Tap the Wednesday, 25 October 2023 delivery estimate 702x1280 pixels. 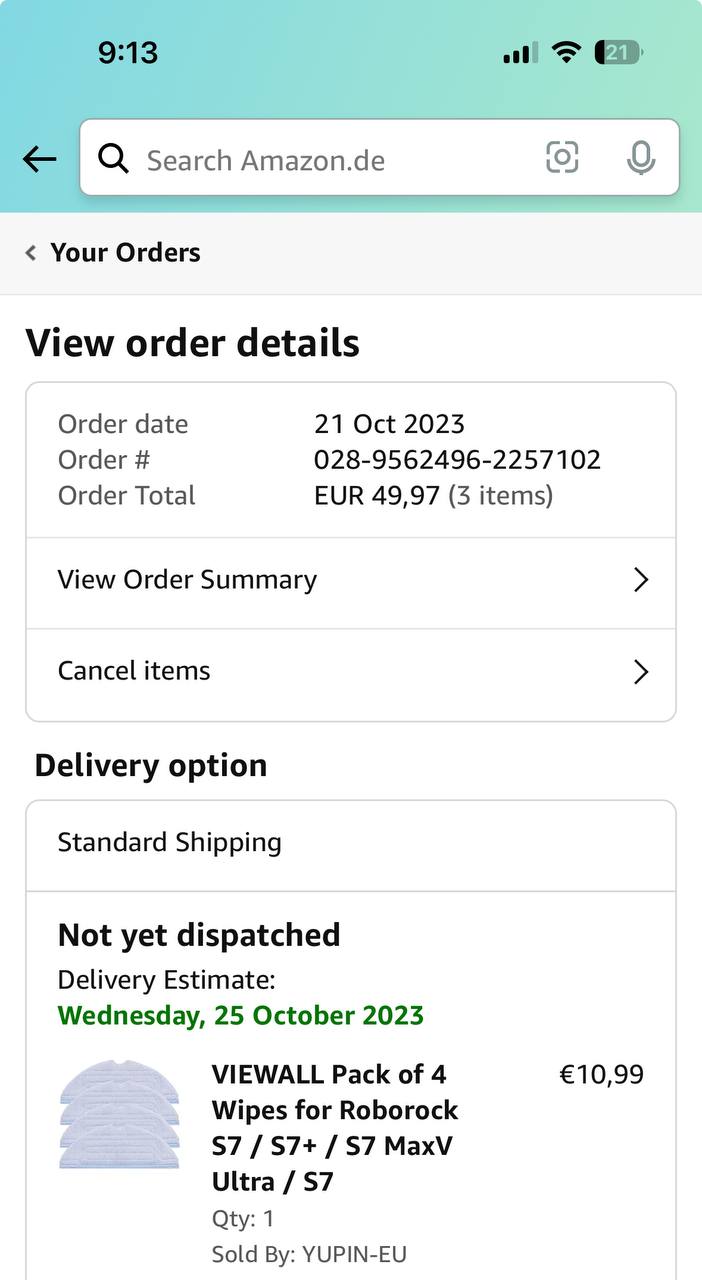point(240,1016)
